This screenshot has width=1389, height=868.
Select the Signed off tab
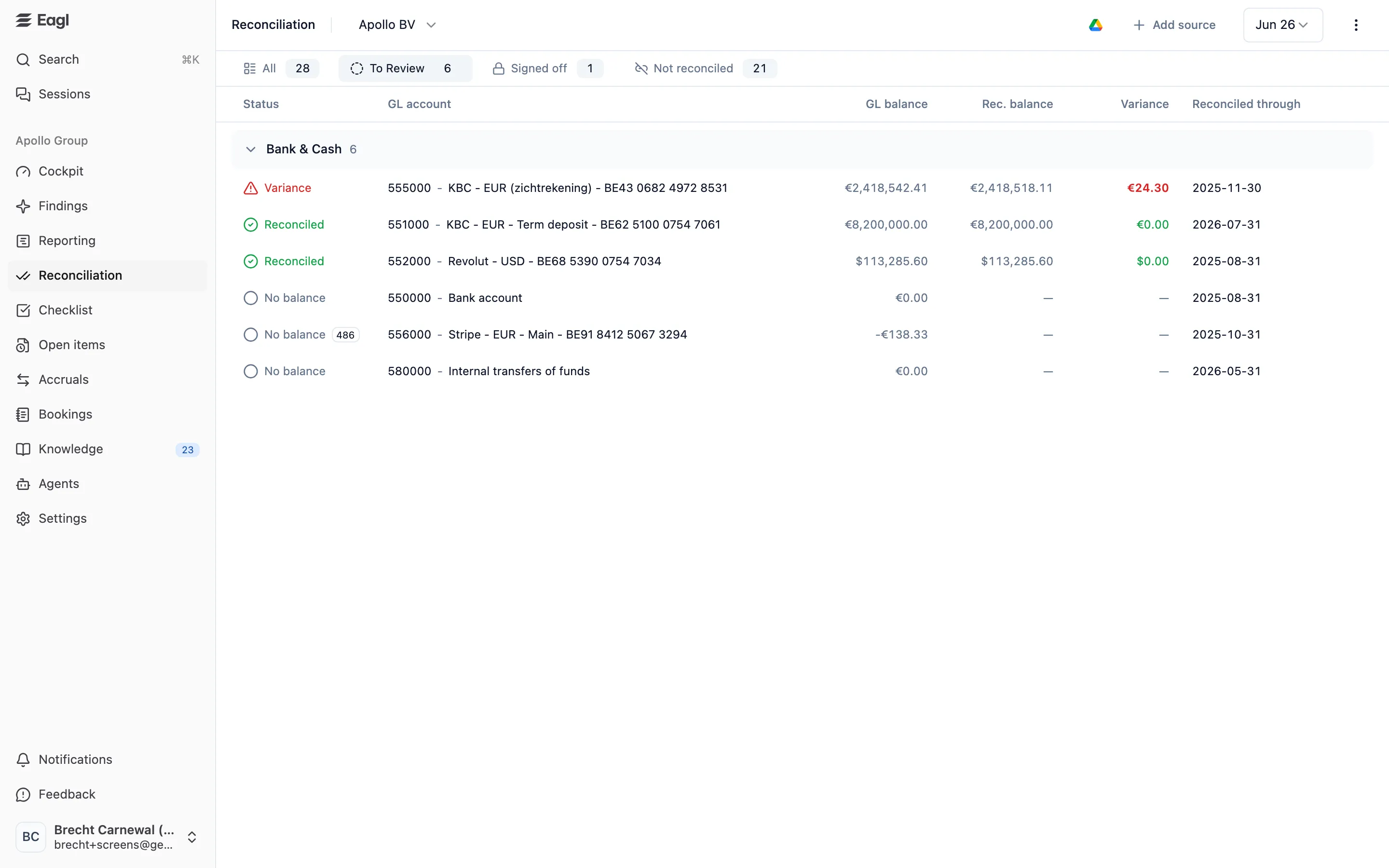(547, 68)
